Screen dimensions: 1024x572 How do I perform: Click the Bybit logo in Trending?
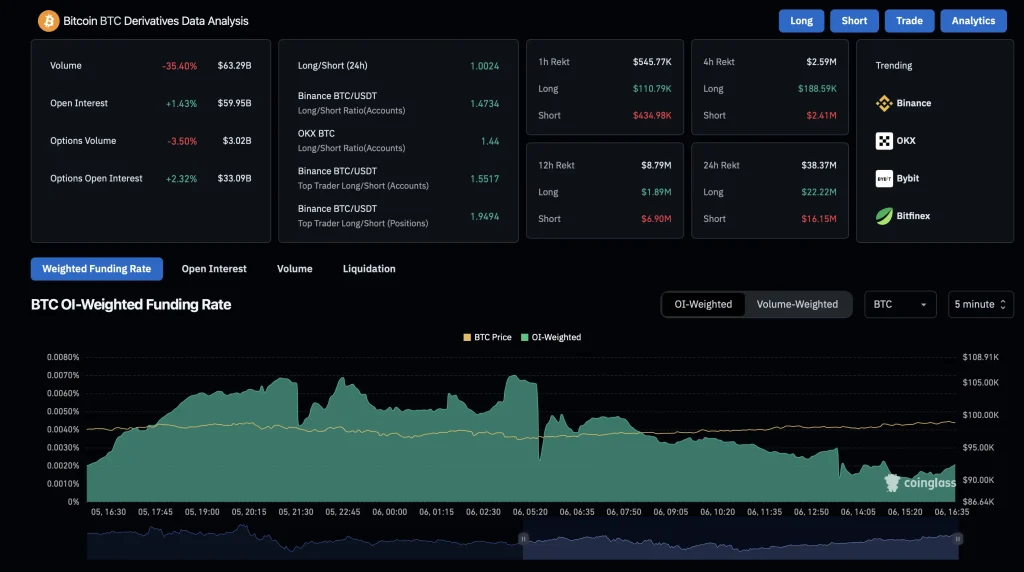(884, 178)
